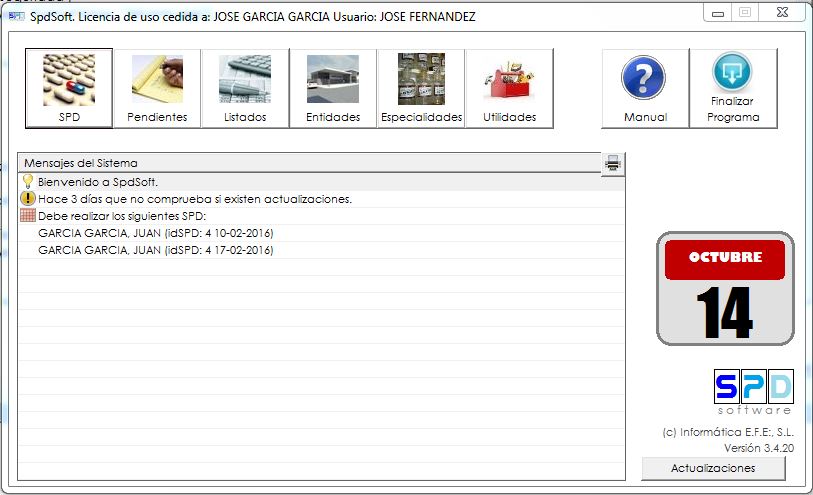
Task: Close the SpdSoft window
Action: (782, 12)
